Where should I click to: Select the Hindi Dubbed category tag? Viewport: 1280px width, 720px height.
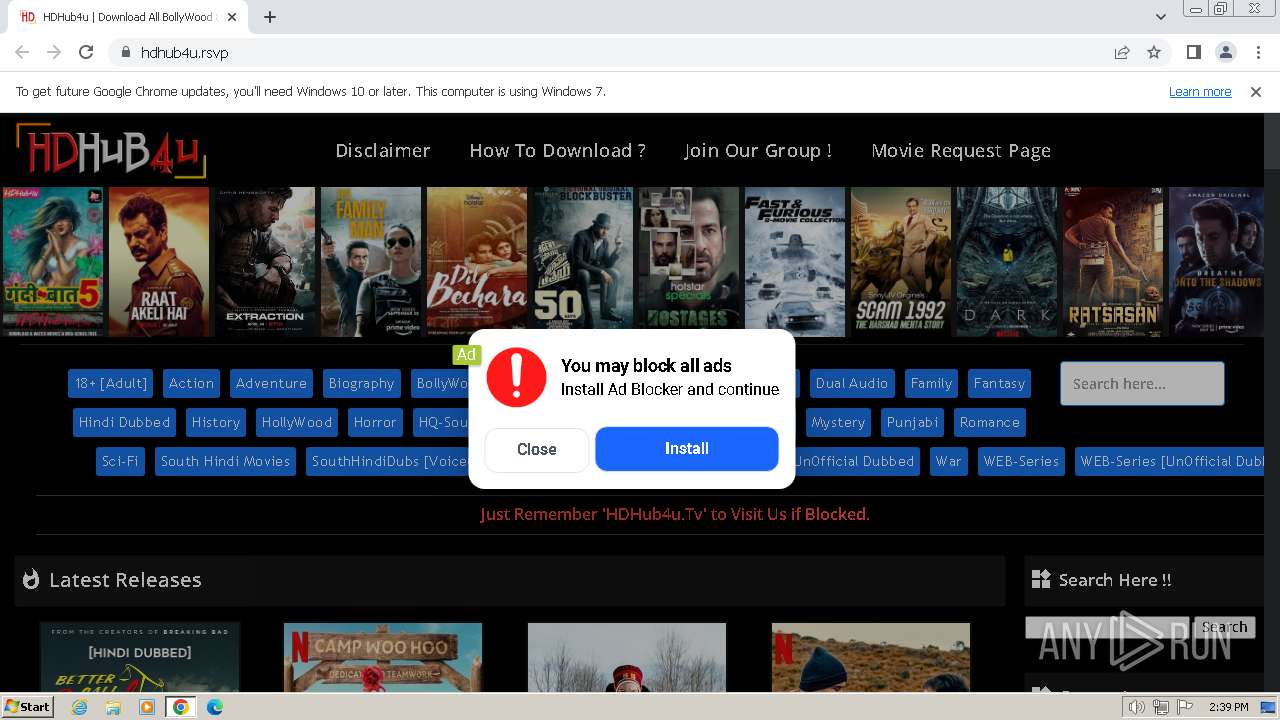[x=124, y=422]
